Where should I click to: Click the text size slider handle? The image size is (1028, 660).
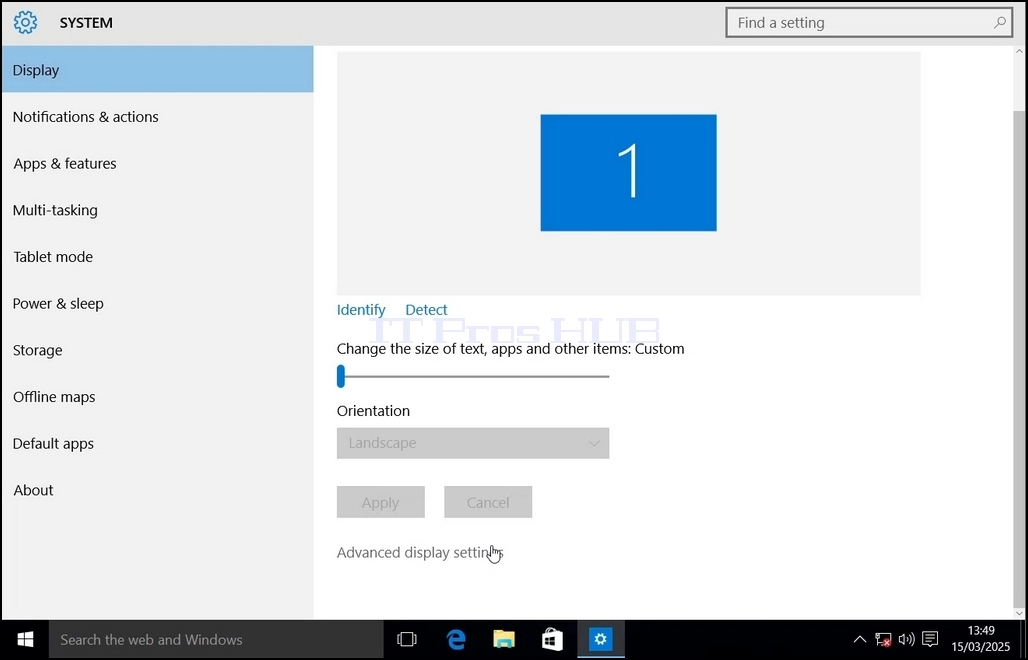(x=341, y=376)
